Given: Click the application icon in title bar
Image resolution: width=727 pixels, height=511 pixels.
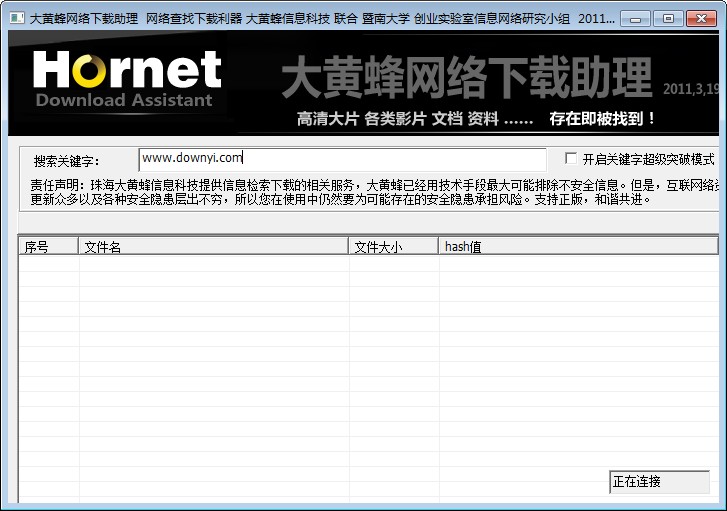Looking at the screenshot, I should tap(17, 18).
